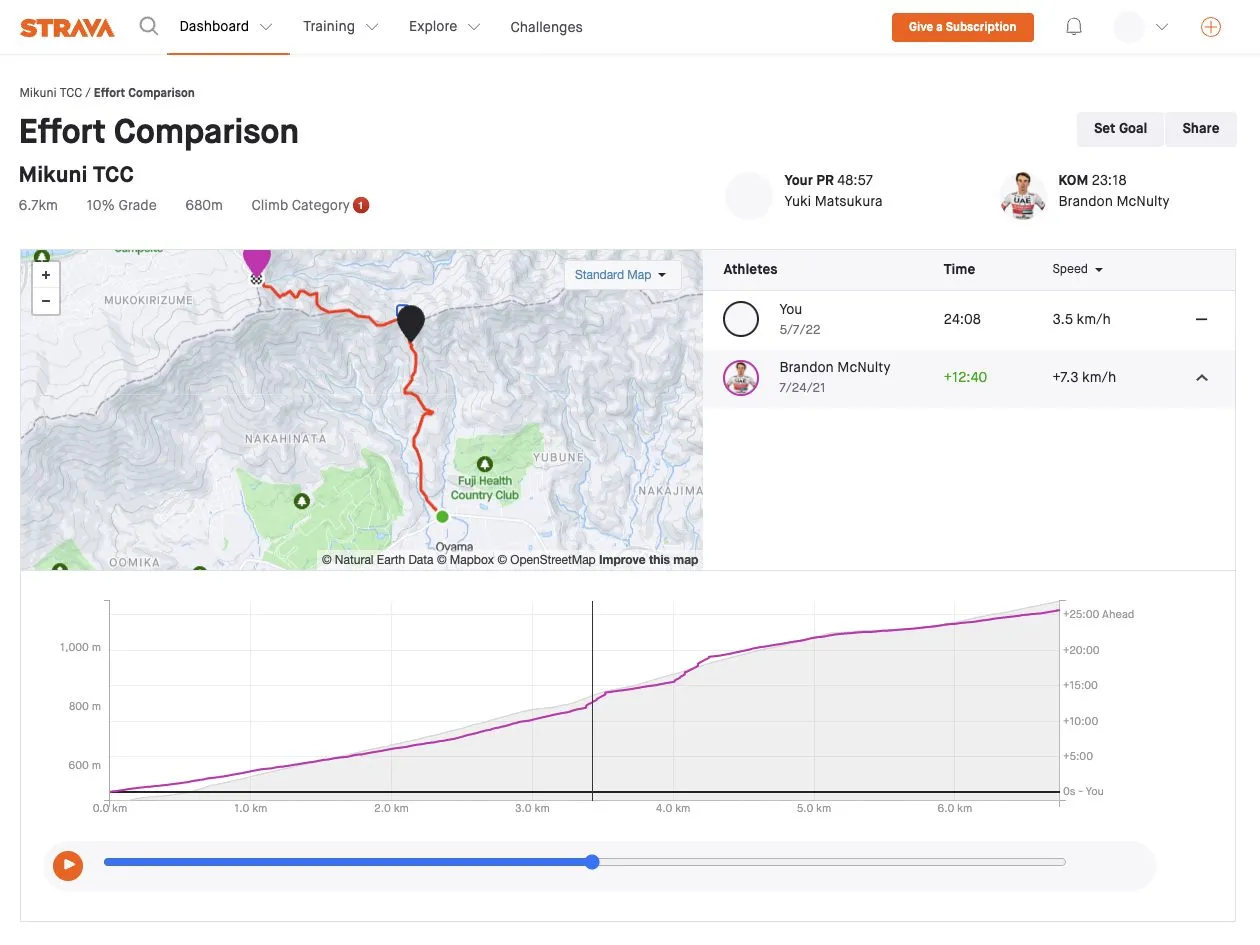
Task: Click Give a Subscription button
Action: pyautogui.click(x=962, y=27)
